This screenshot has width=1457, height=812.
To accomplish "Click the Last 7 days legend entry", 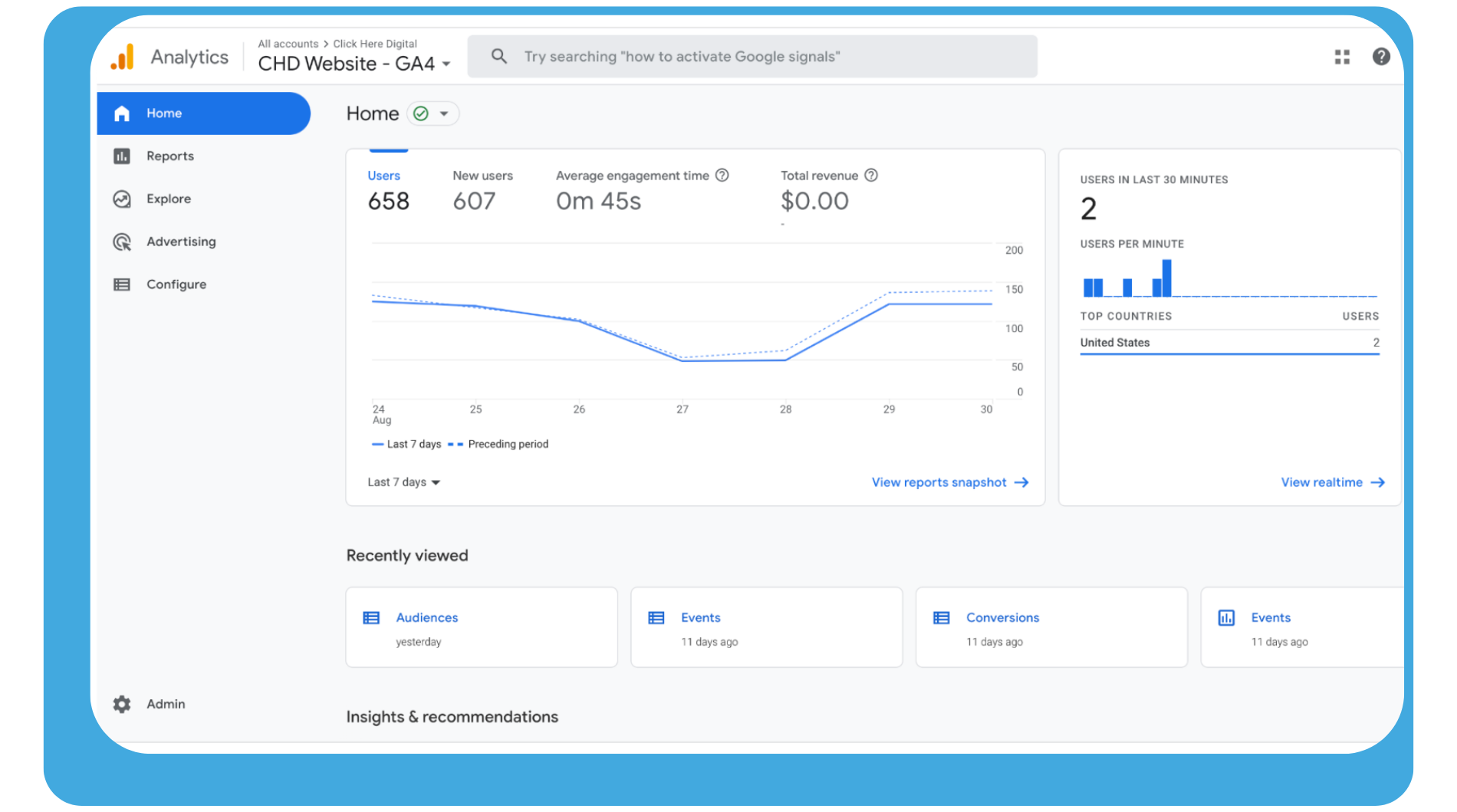I will tap(406, 444).
